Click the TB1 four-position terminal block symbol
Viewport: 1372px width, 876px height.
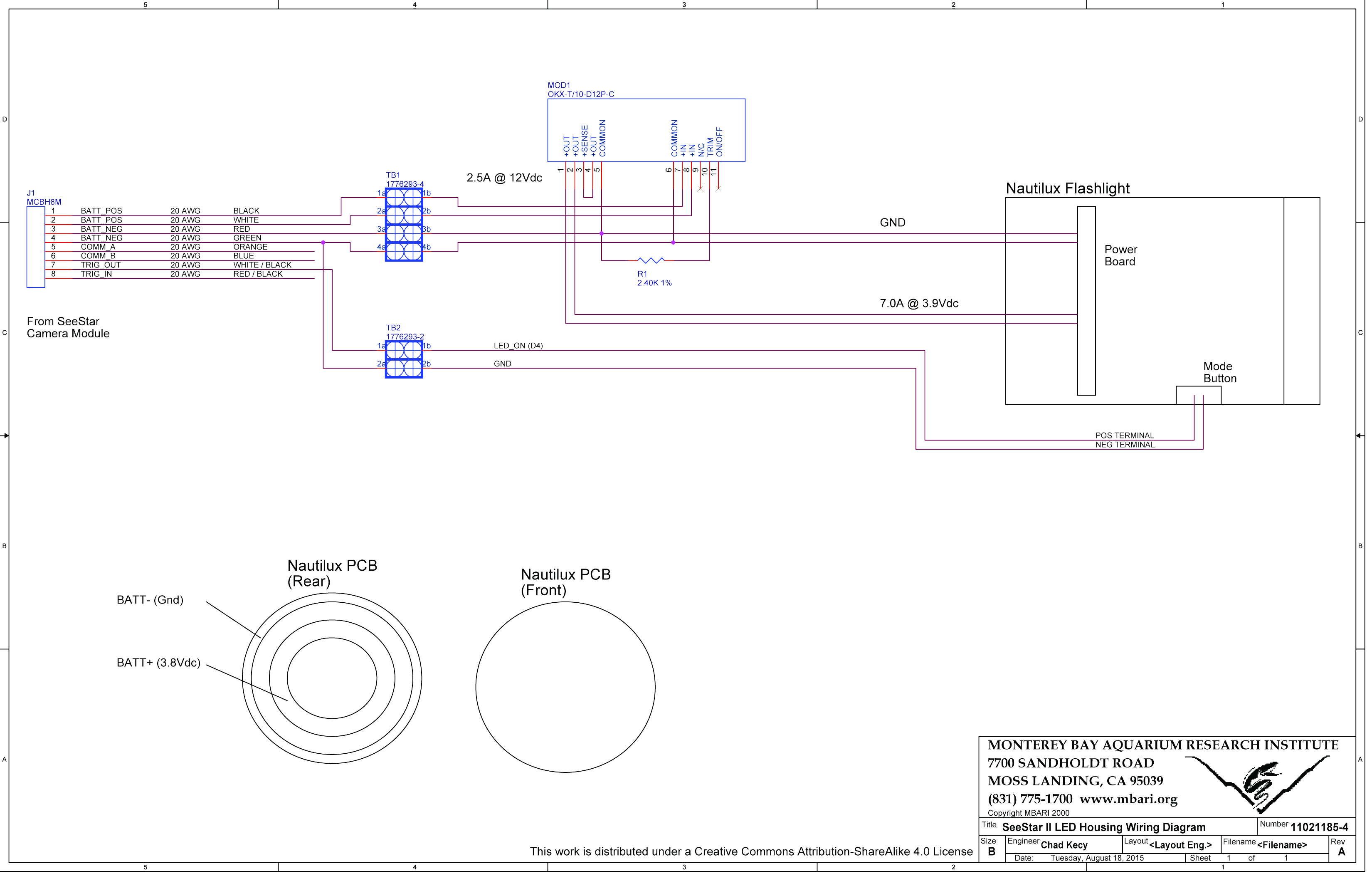(404, 225)
